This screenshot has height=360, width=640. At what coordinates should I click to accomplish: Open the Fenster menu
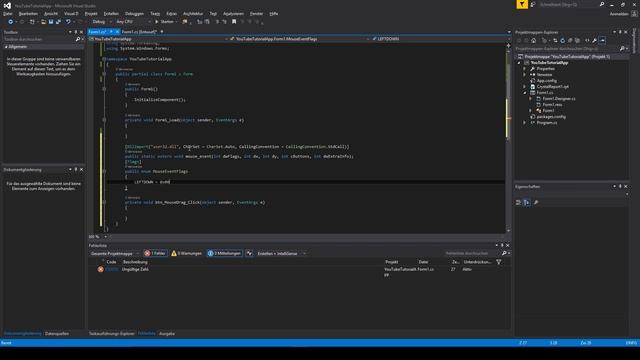[256, 13]
